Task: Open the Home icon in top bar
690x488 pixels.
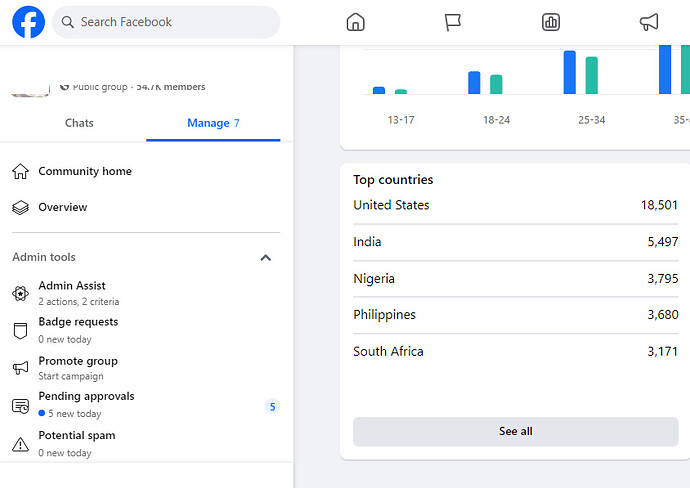Action: point(356,22)
